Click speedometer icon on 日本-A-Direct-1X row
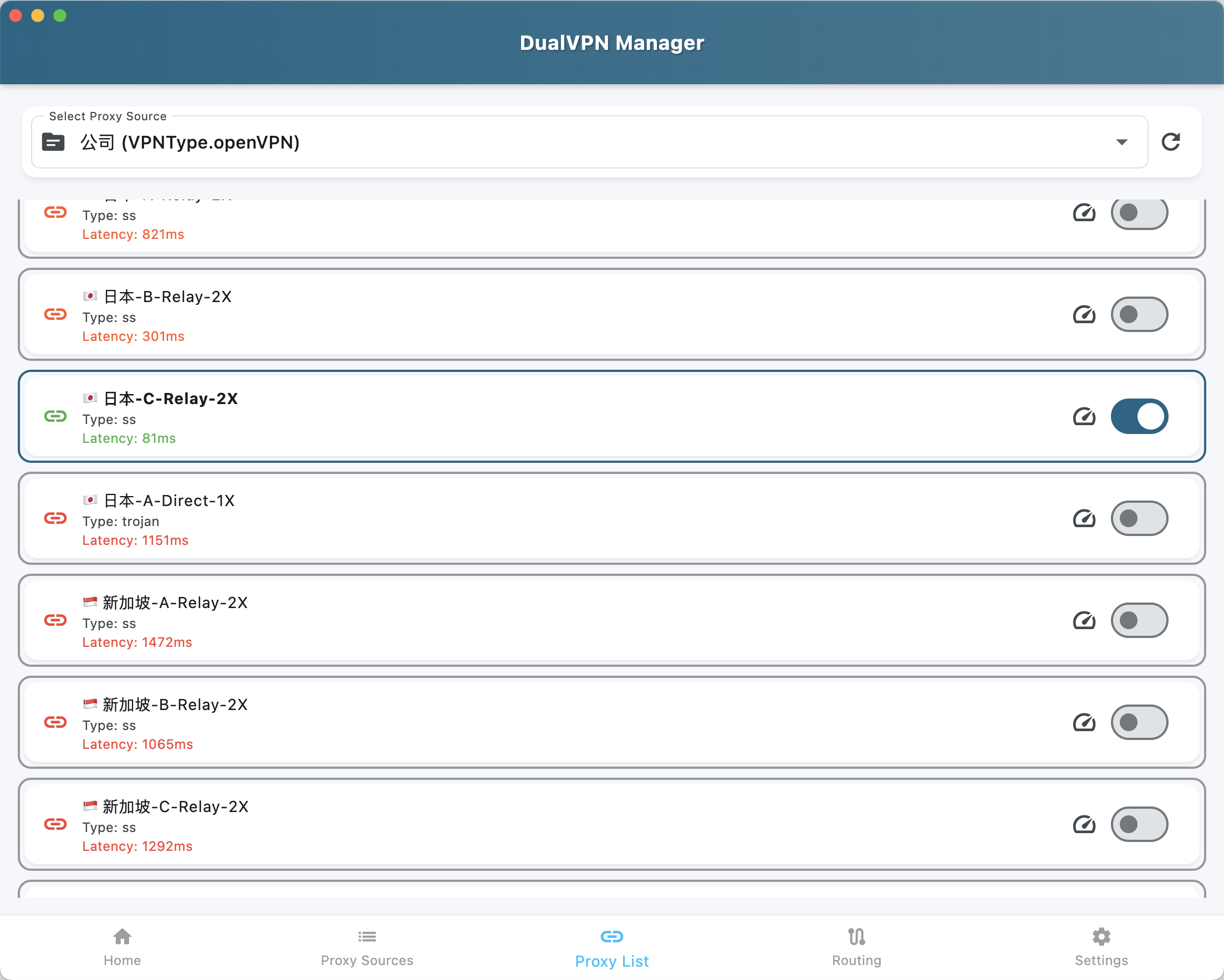 point(1084,518)
